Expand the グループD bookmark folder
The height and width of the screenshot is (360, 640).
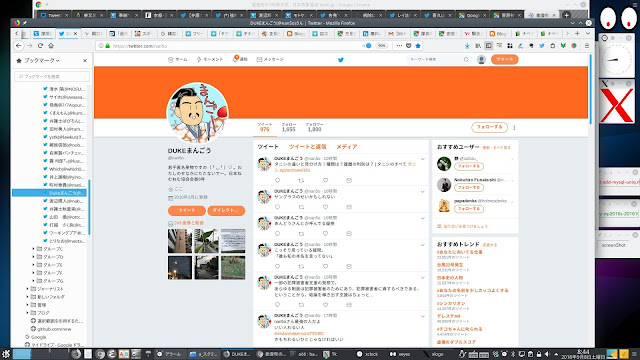coord(33,257)
